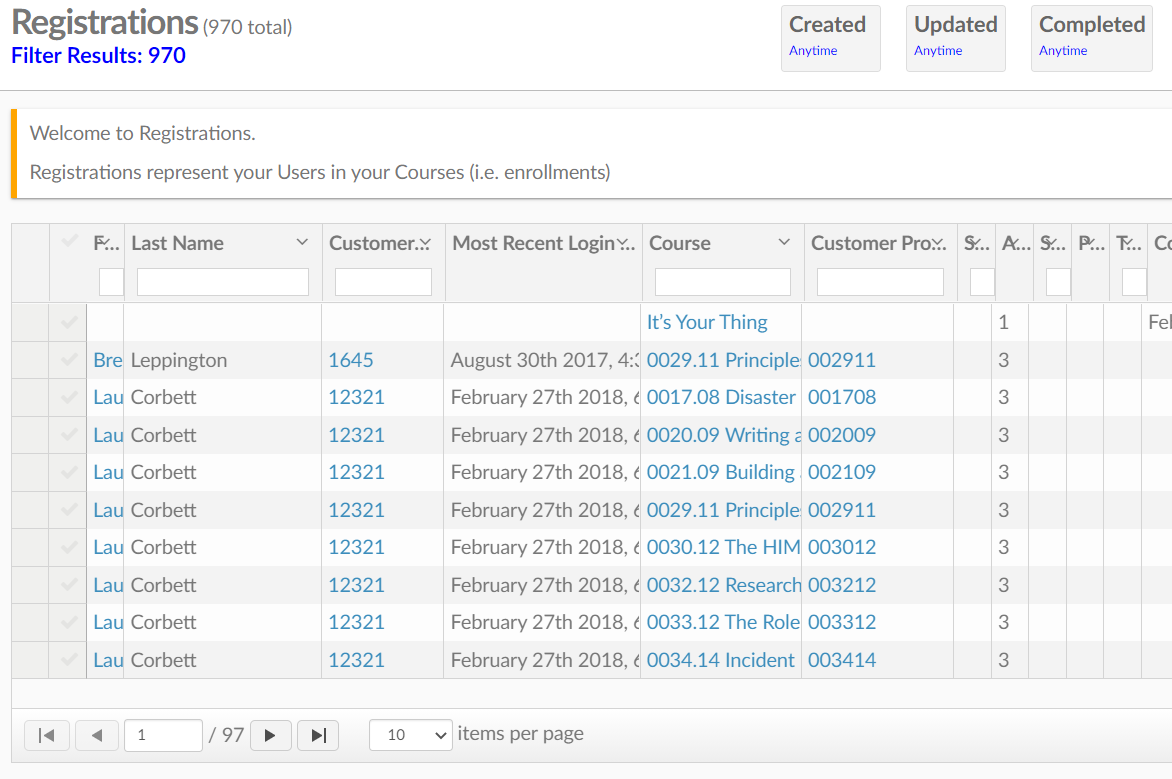Open 0021.09 Building course link
Viewport: 1172px width, 779px height.
click(x=723, y=472)
